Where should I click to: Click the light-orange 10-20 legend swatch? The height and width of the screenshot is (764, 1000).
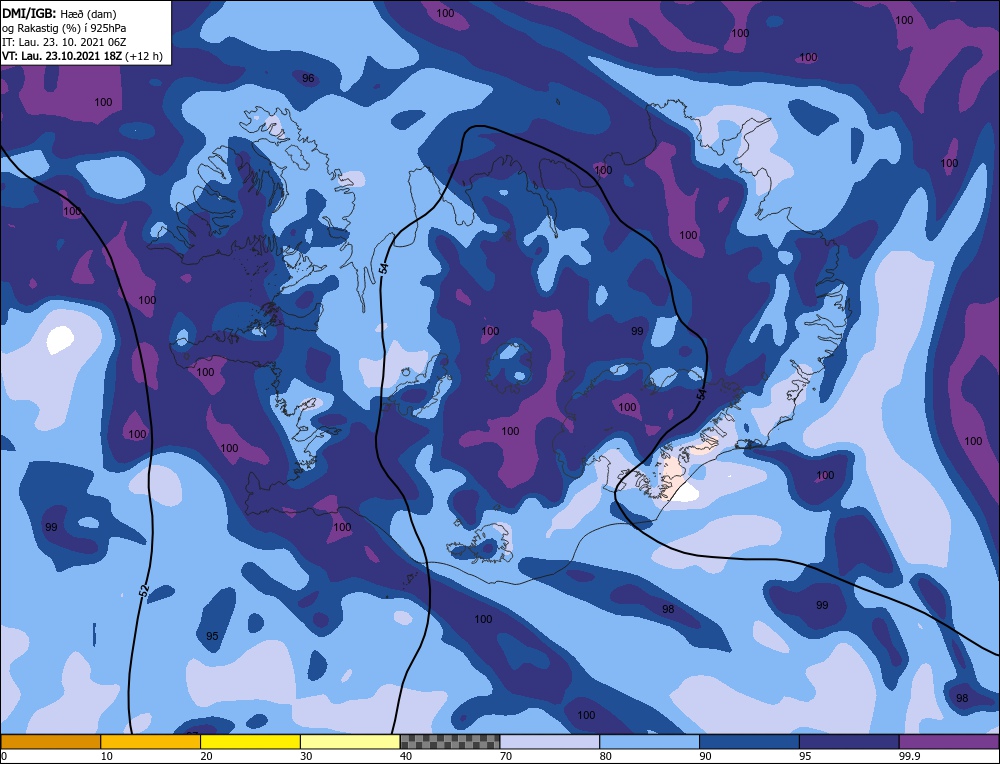[x=151, y=742]
